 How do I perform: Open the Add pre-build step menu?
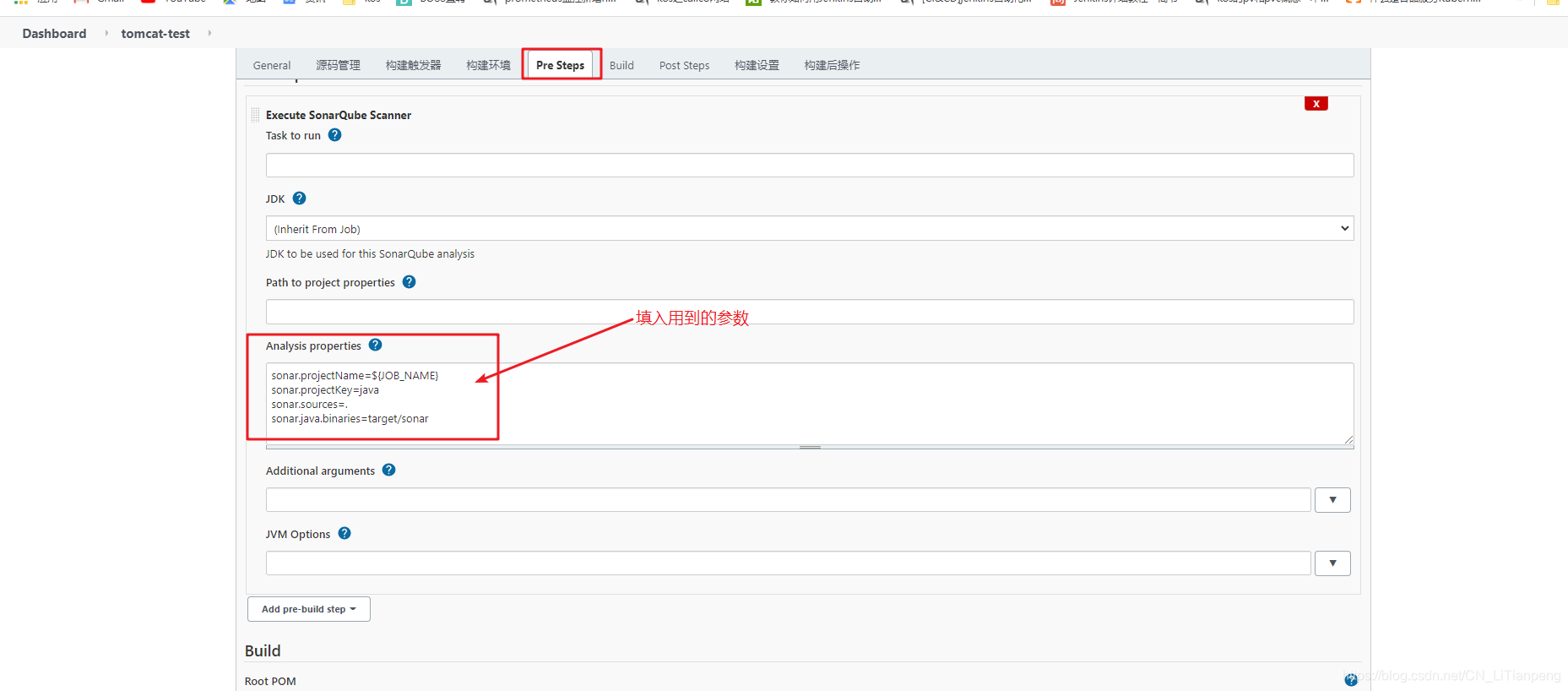pos(308,609)
